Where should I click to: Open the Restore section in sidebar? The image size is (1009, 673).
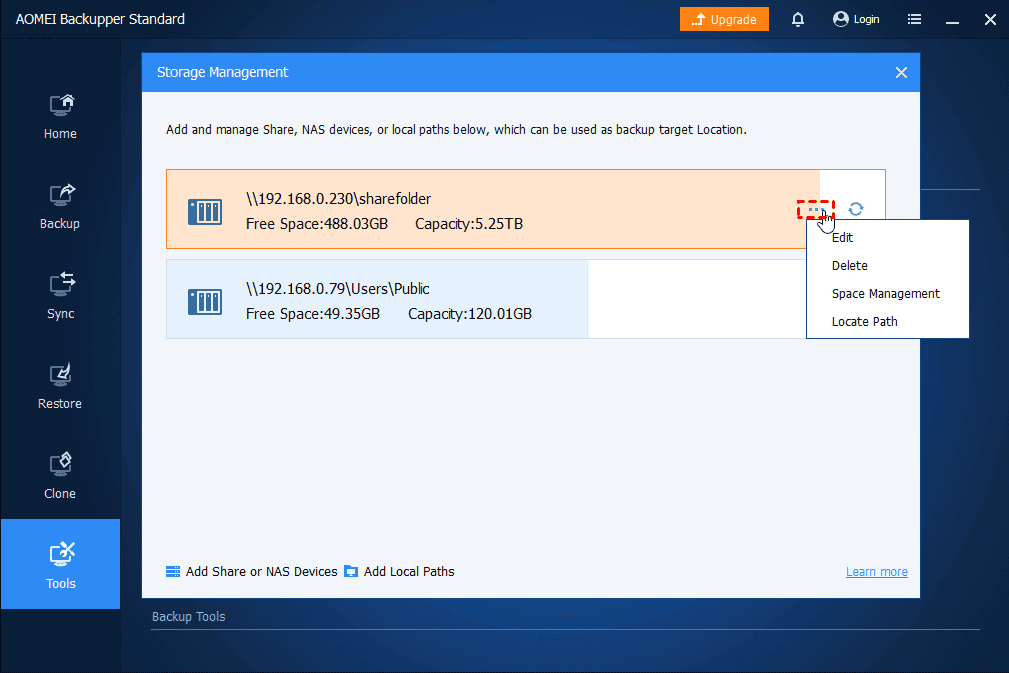click(x=60, y=387)
